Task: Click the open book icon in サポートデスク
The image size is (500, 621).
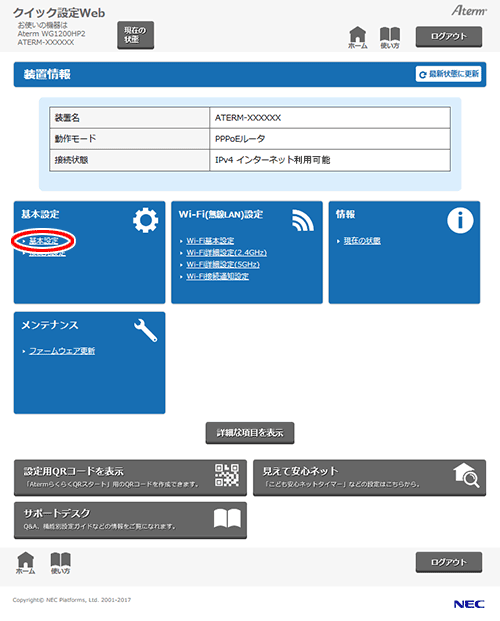Action: pyautogui.click(x=227, y=518)
